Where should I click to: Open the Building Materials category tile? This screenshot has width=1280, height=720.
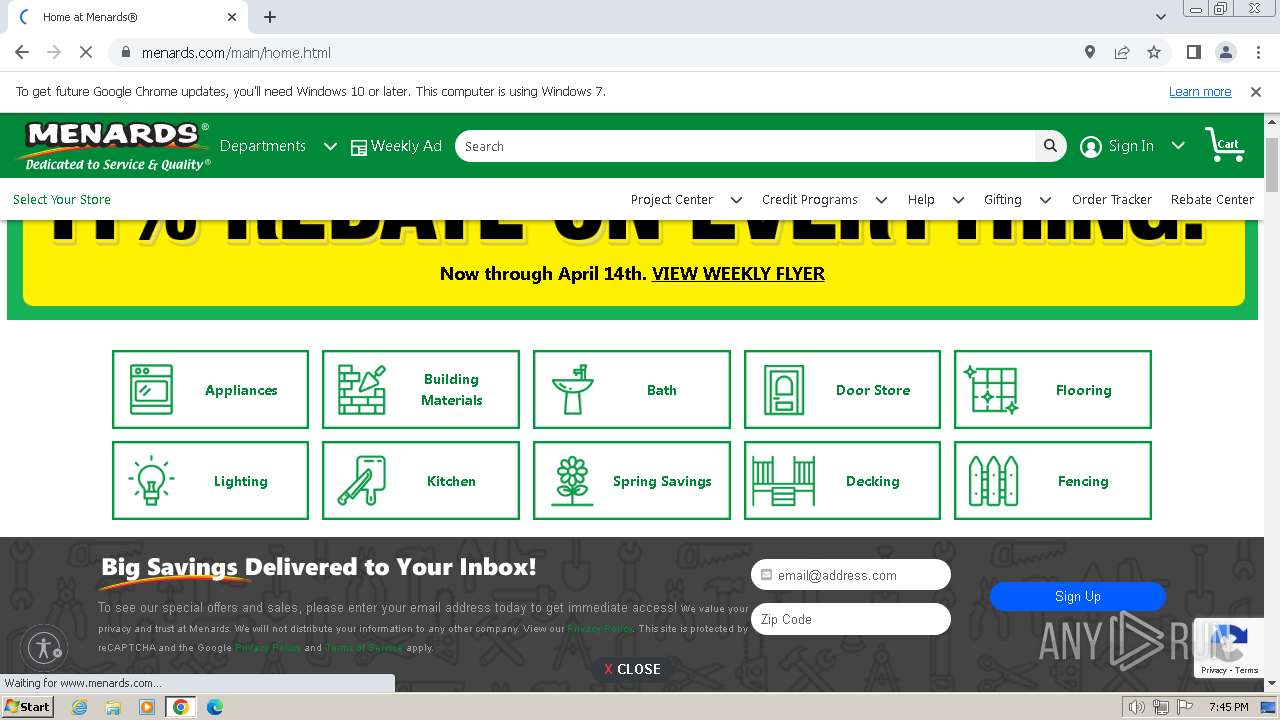421,390
